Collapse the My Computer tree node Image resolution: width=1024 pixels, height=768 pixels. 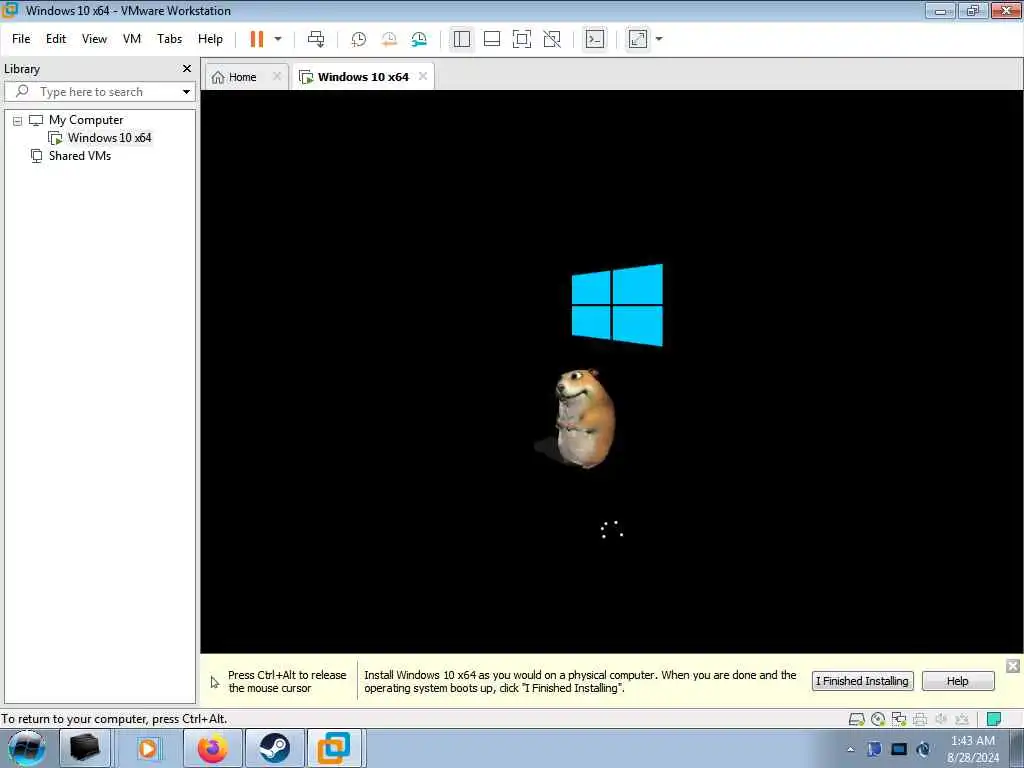click(x=18, y=121)
